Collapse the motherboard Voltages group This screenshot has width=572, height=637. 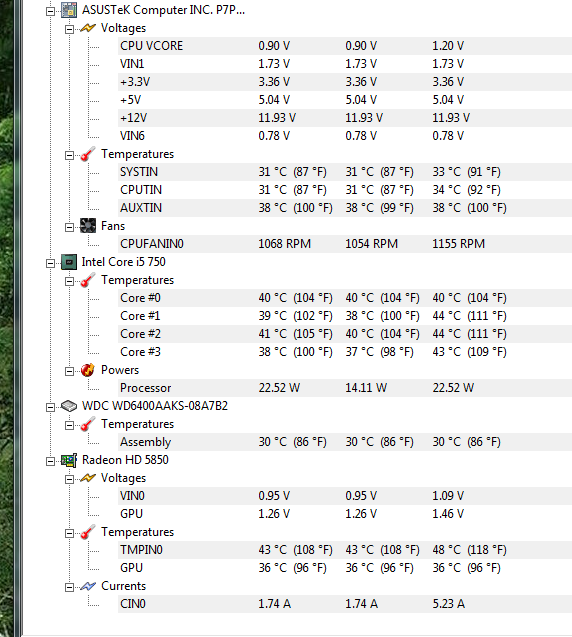pos(69,29)
